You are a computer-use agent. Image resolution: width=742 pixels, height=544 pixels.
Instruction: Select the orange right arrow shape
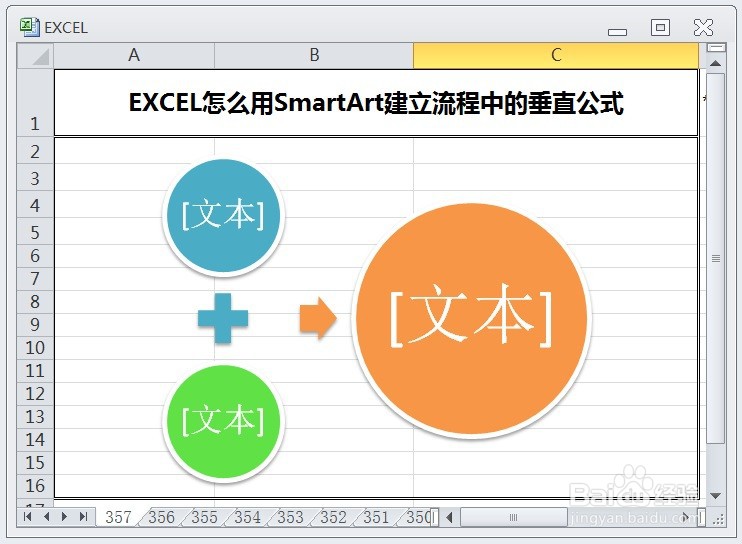click(x=318, y=318)
